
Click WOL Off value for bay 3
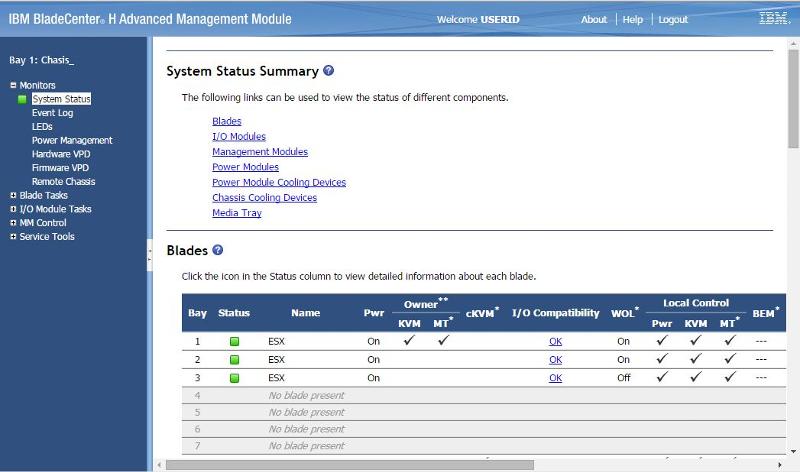click(623, 378)
